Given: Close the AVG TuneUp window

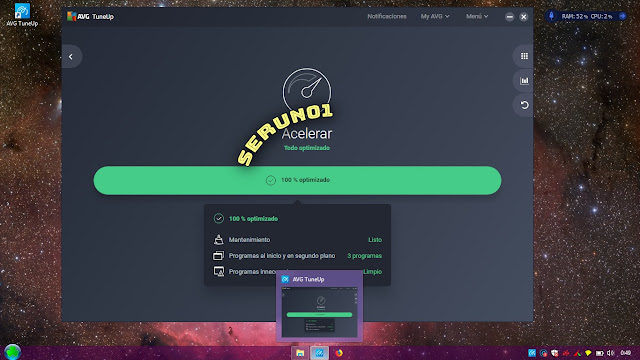Looking at the screenshot, I should click(524, 17).
